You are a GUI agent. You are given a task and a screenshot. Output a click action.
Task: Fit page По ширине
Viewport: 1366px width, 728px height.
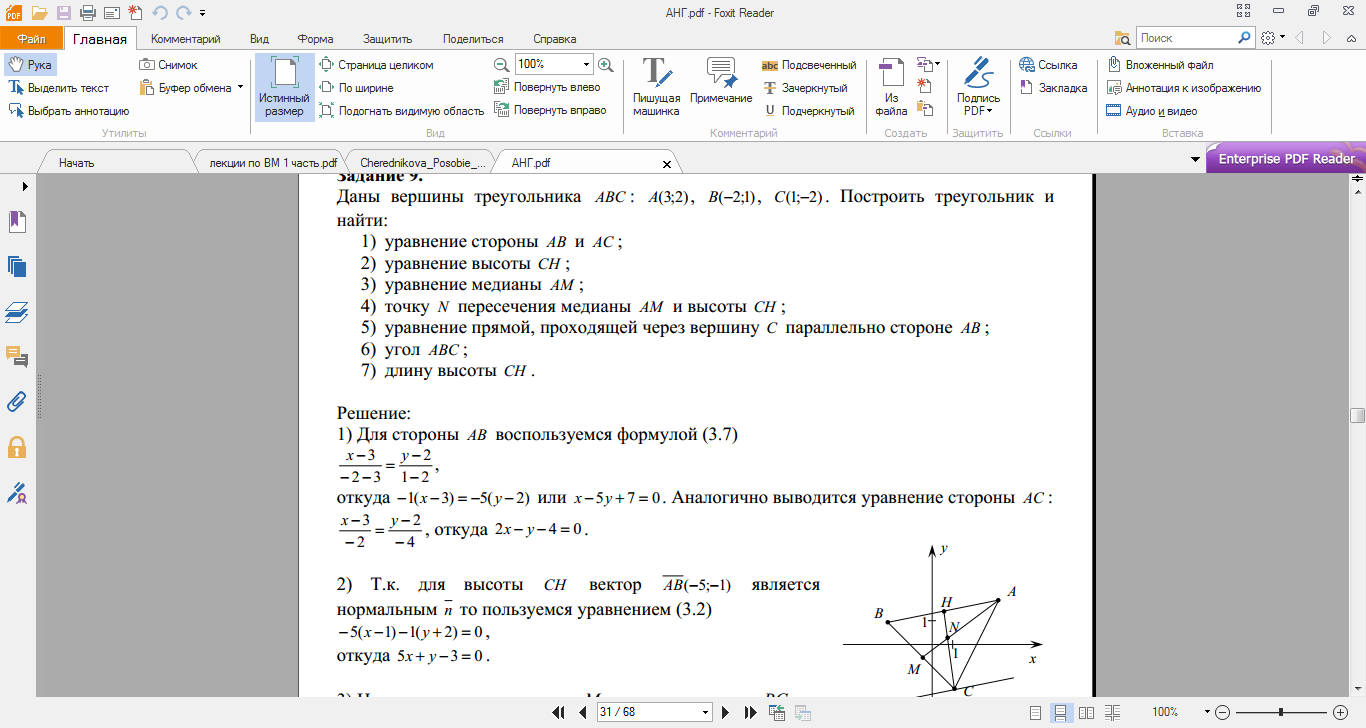356,88
